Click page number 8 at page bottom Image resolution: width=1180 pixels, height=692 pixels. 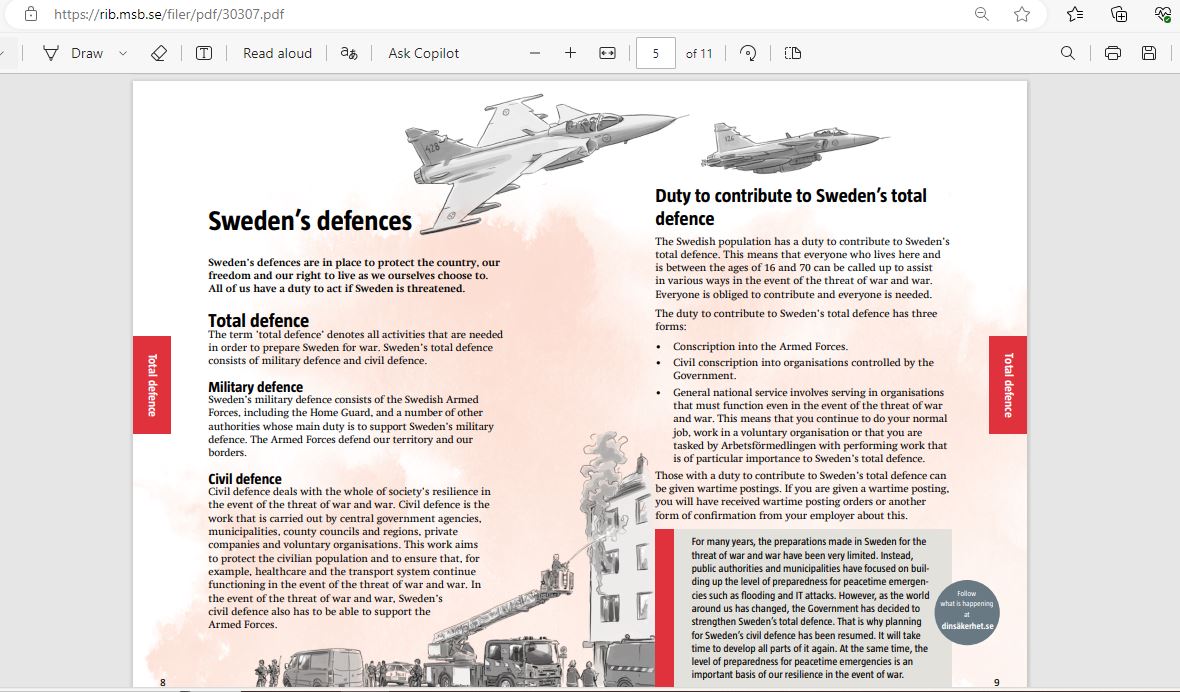(x=163, y=682)
